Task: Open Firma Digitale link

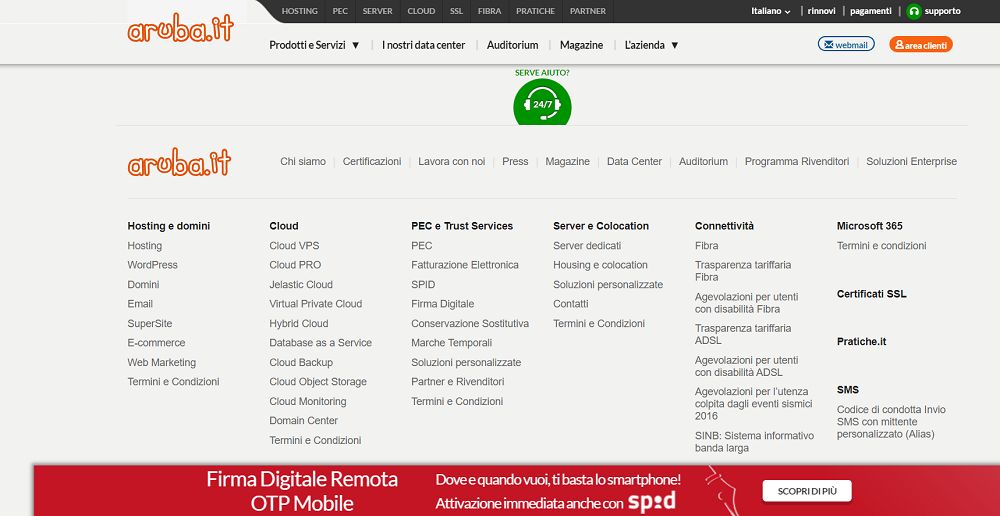Action: pyautogui.click(x=443, y=304)
